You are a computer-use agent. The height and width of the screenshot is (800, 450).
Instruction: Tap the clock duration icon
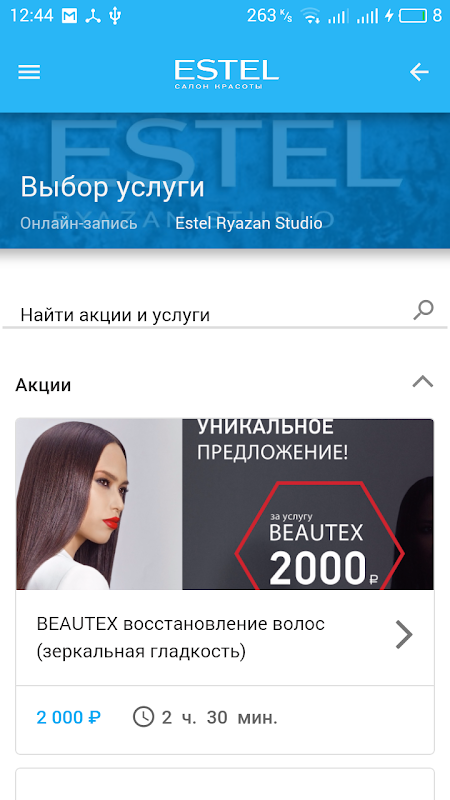(x=143, y=717)
